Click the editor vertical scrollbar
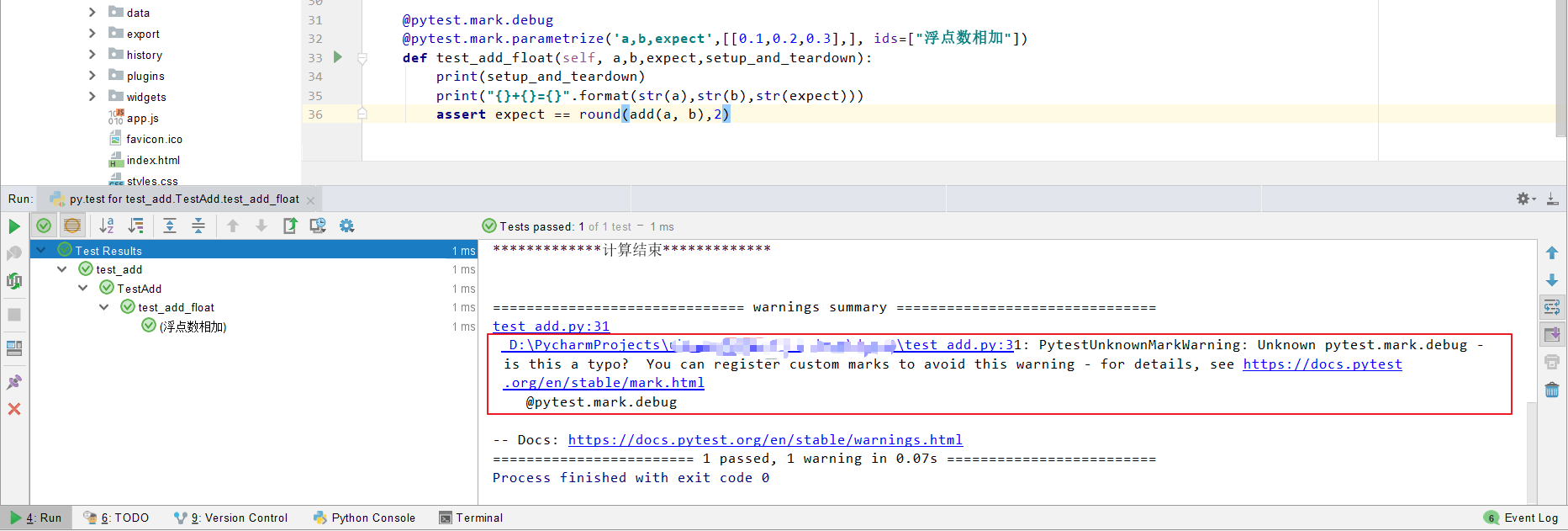Image resolution: width=1568 pixels, height=531 pixels. 1561,67
